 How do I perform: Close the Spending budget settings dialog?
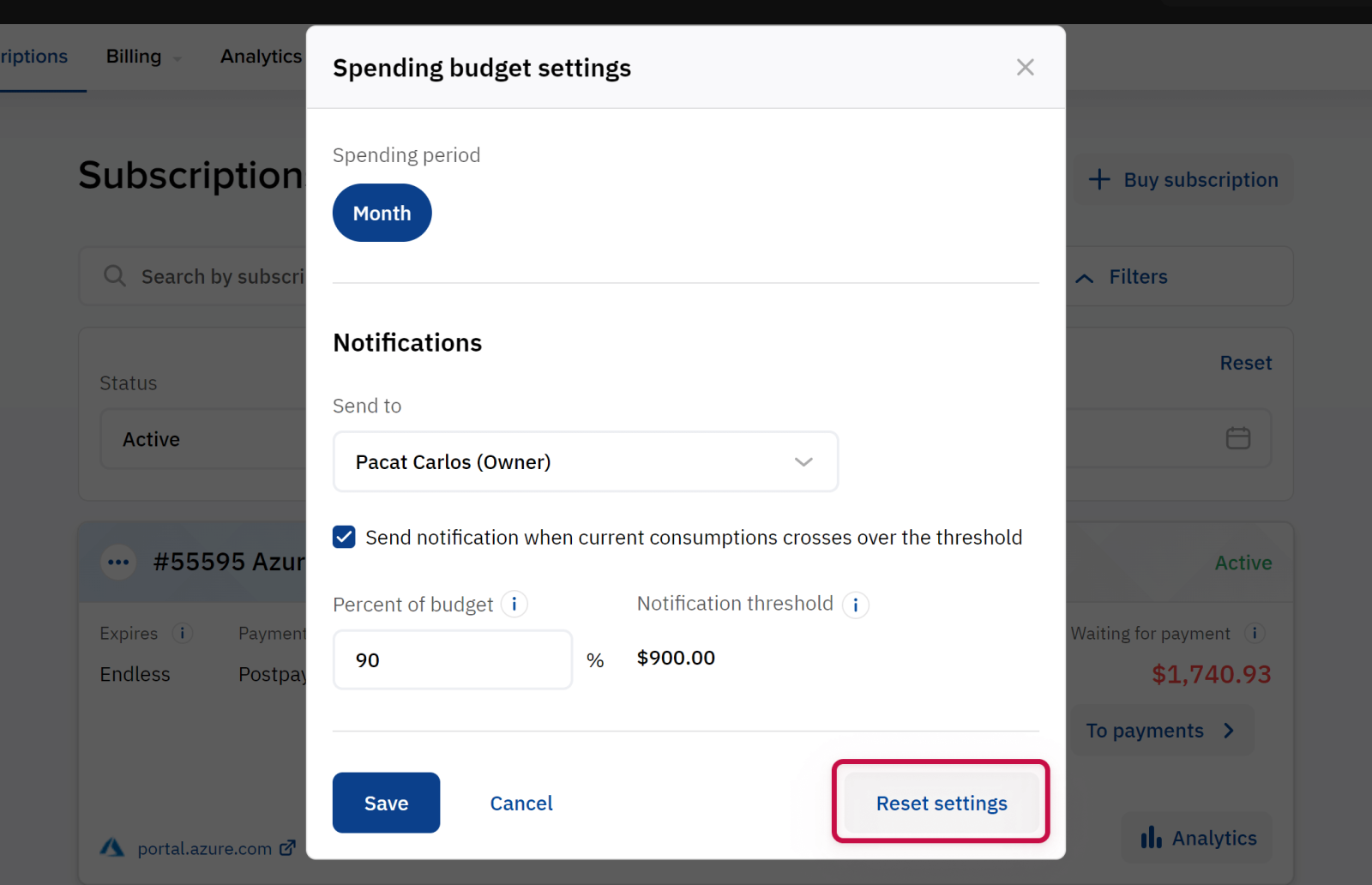(x=1025, y=68)
